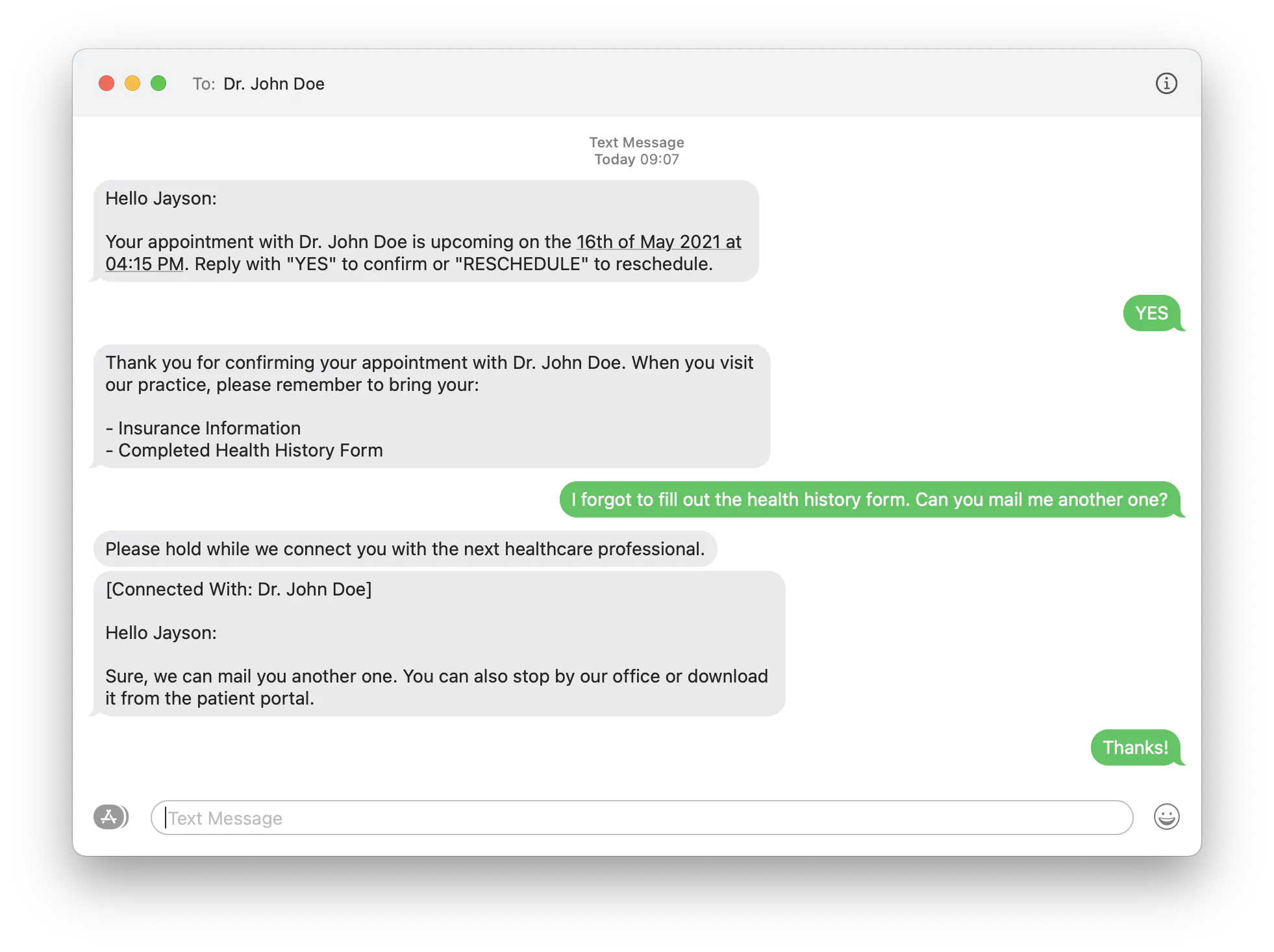1274x952 pixels.
Task: Click the green traffic light to zoom window
Action: click(x=157, y=83)
